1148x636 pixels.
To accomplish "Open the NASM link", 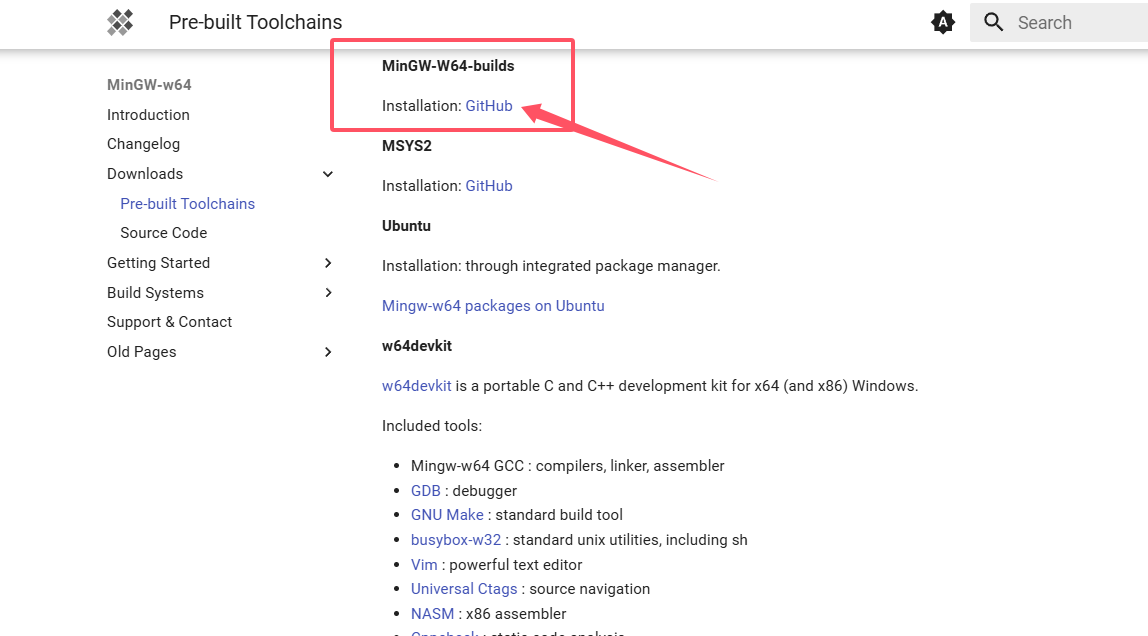I will (432, 614).
